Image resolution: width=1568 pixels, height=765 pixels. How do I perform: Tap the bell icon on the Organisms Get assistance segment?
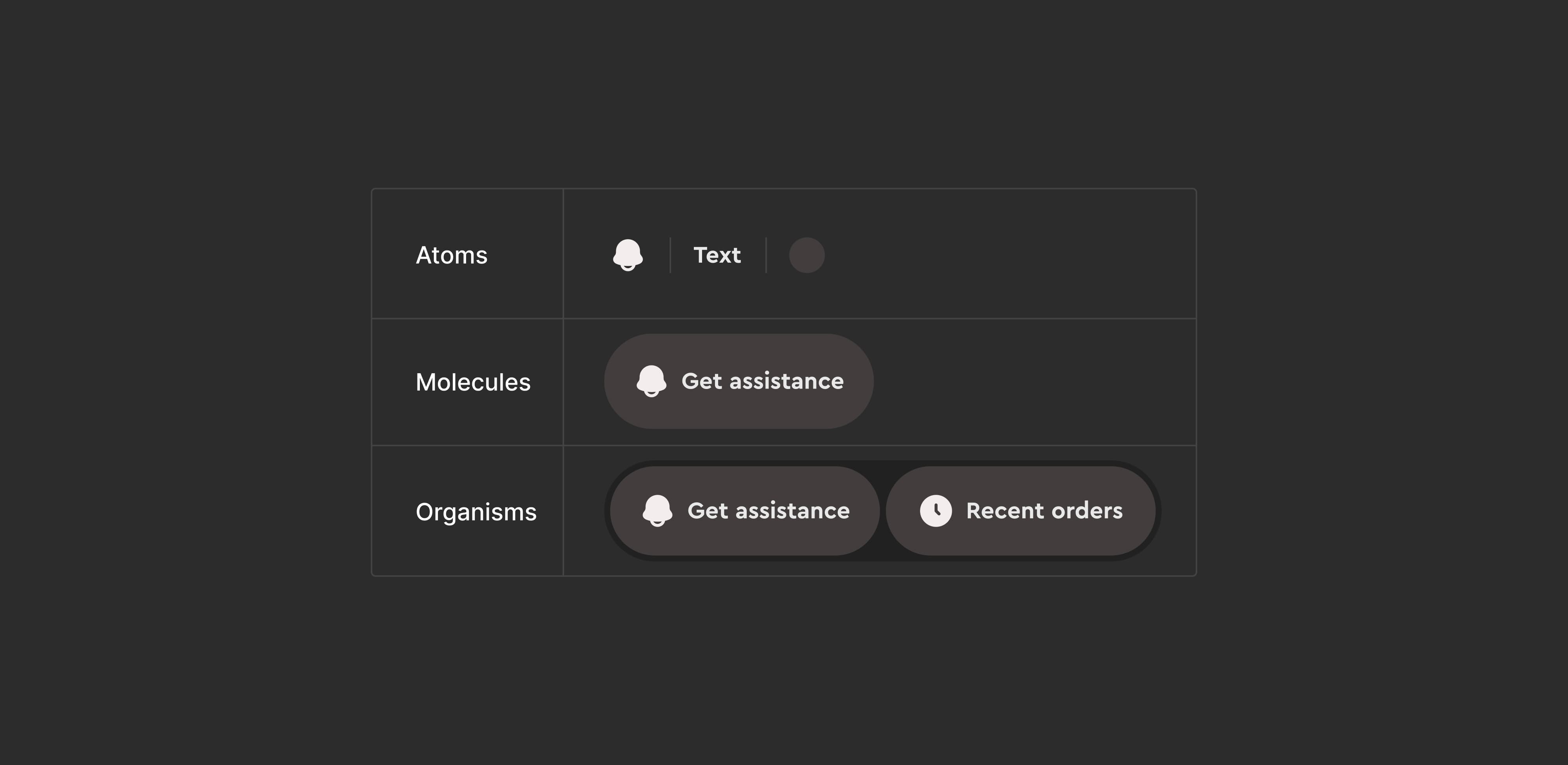[657, 511]
